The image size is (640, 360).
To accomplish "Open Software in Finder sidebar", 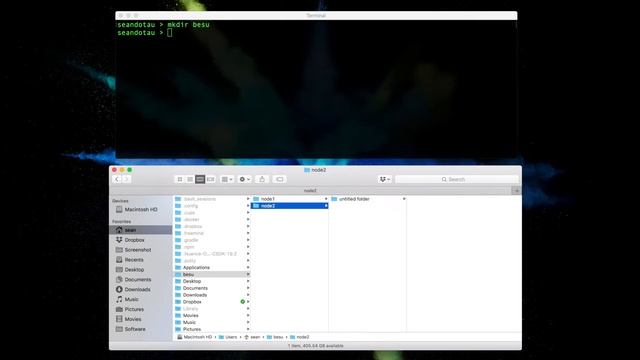I will pos(141,329).
